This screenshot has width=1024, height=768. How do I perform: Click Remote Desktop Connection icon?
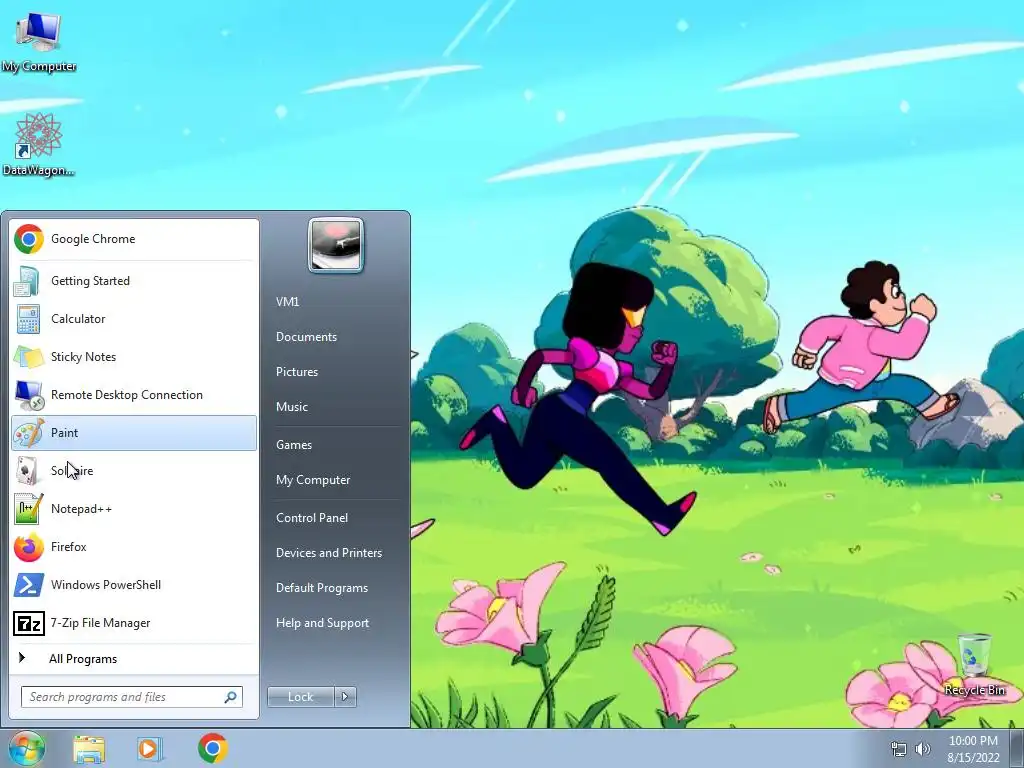29,395
